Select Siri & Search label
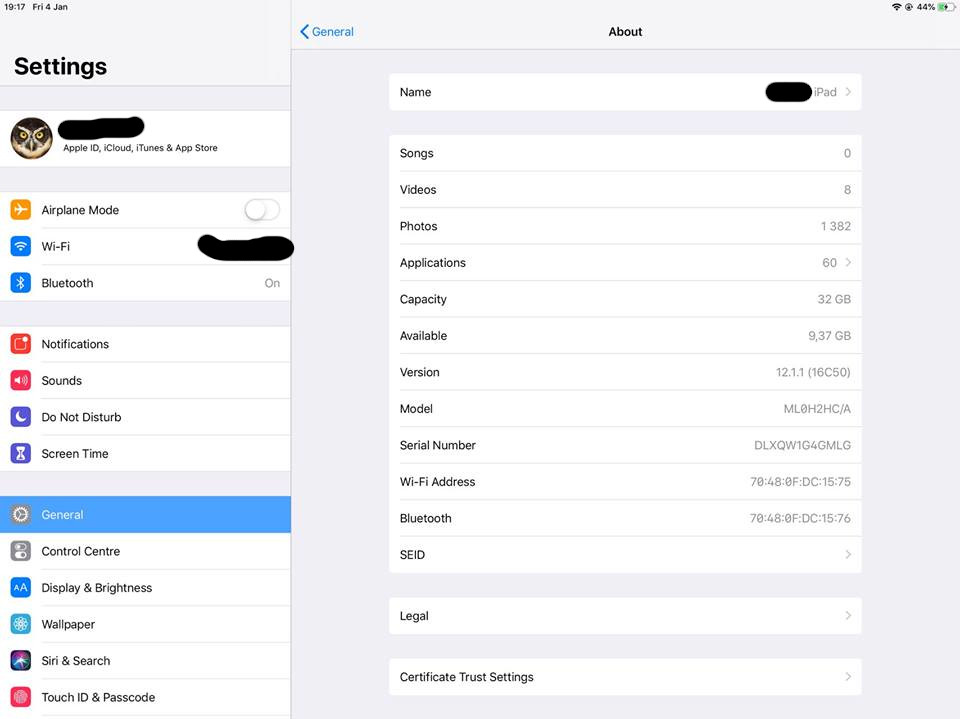 pyautogui.click(x=76, y=661)
